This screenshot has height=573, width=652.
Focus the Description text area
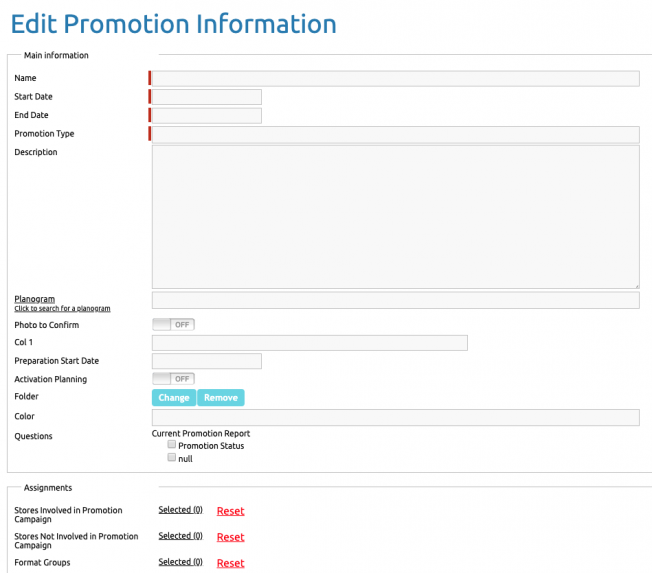click(x=395, y=217)
